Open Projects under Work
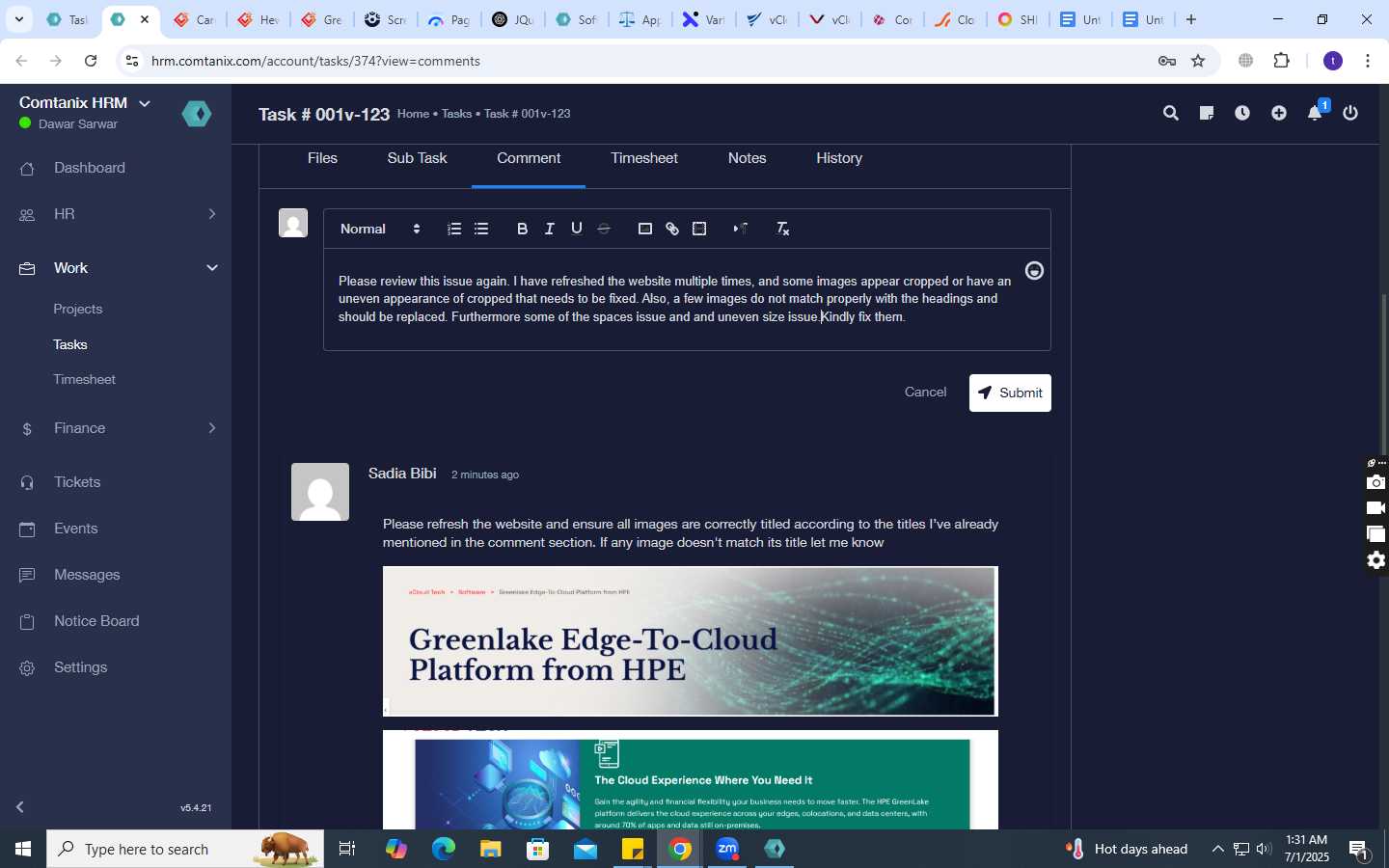 pyautogui.click(x=78, y=310)
